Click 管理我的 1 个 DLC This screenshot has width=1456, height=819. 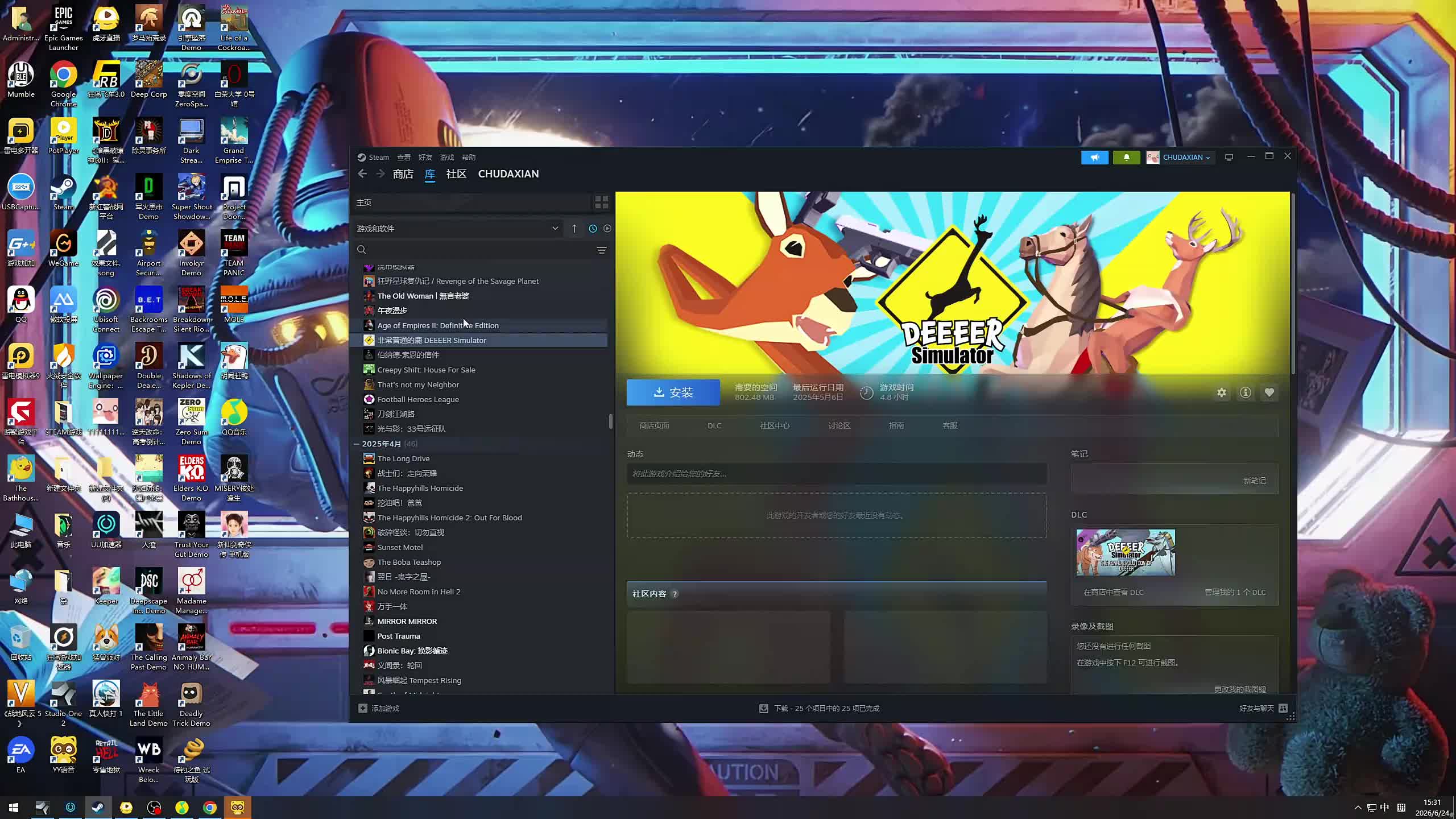point(1235,592)
